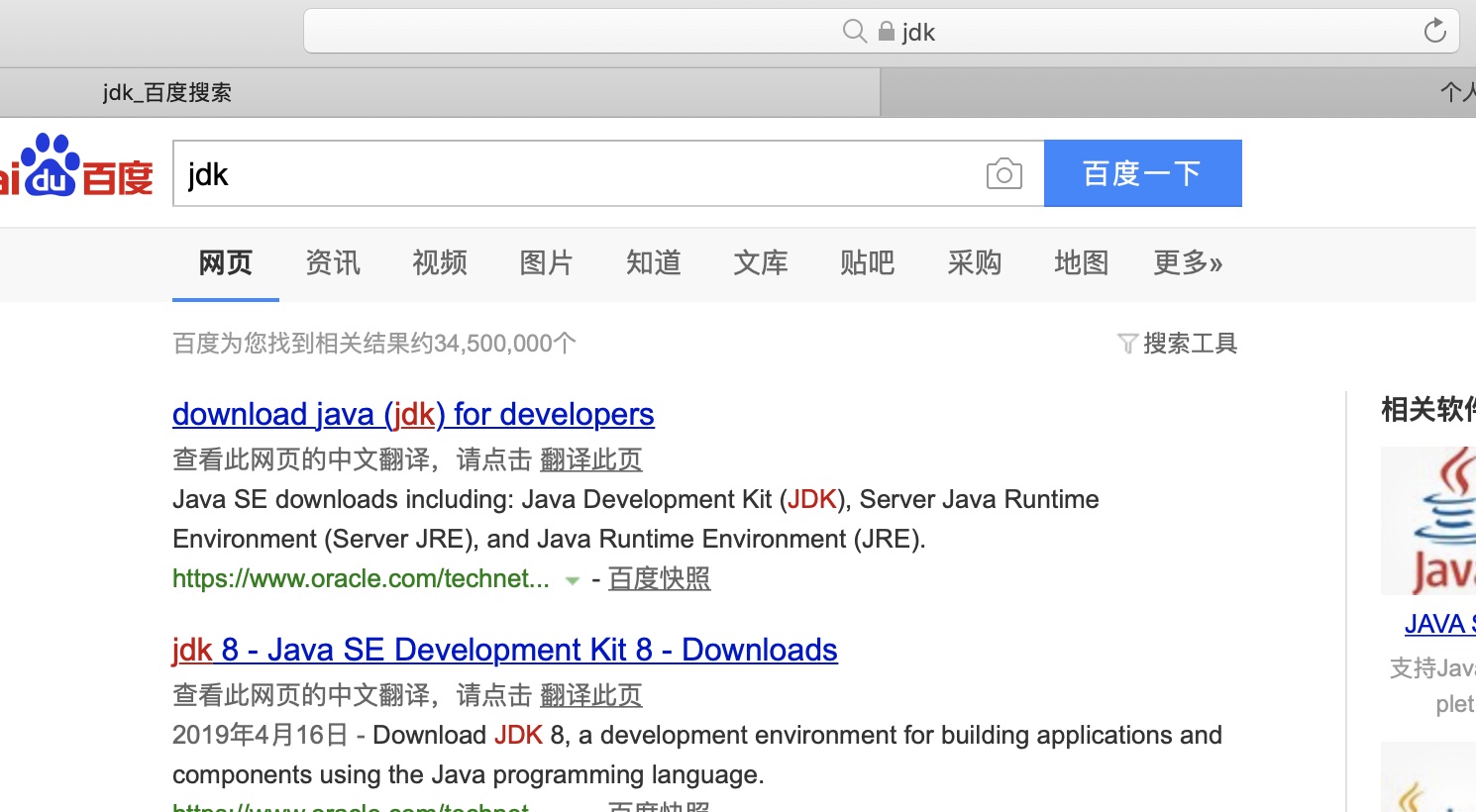1476x812 pixels.
Task: Reload the page with the refresh icon
Action: [1434, 30]
